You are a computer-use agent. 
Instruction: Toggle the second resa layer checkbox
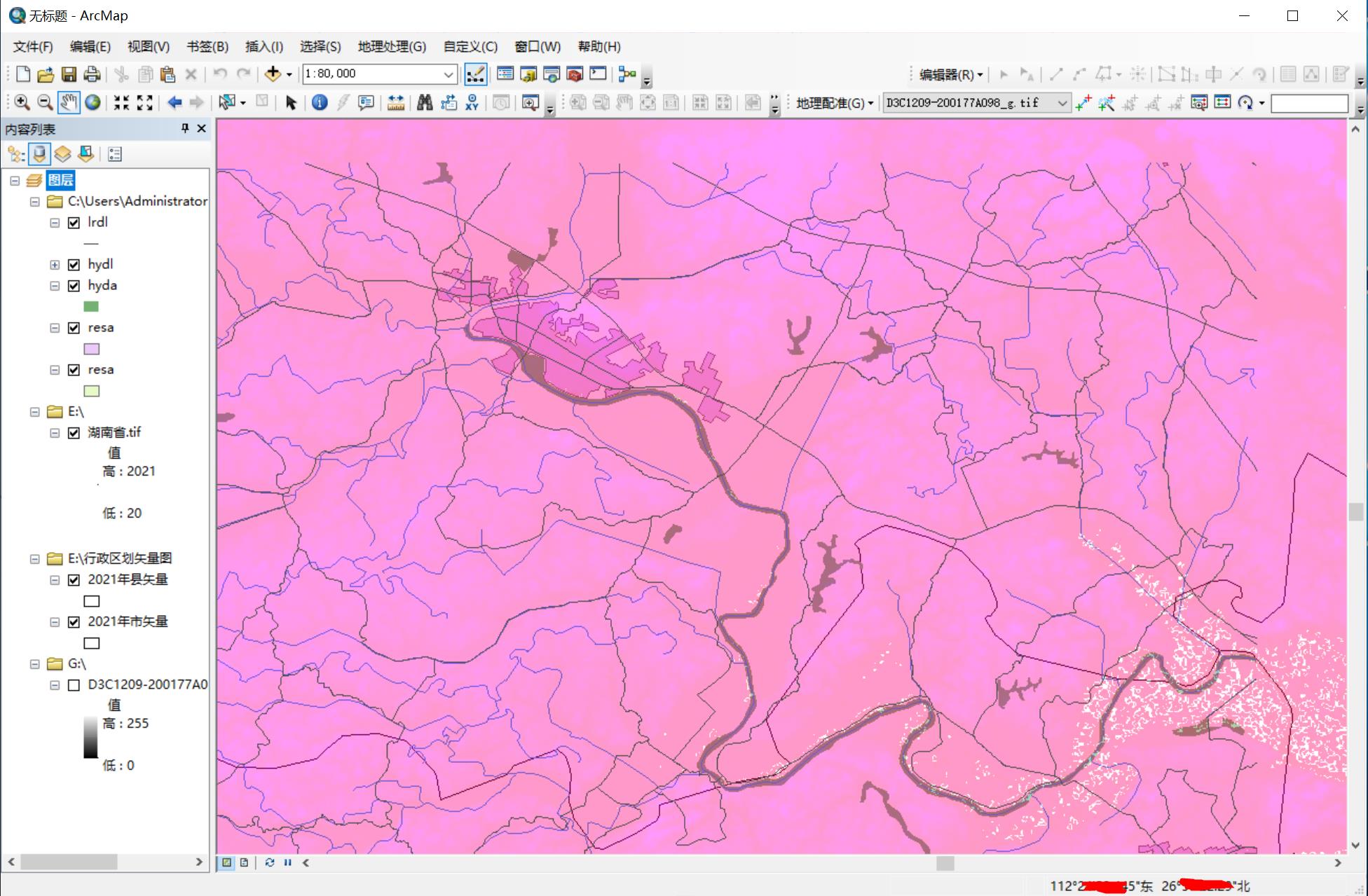click(74, 370)
